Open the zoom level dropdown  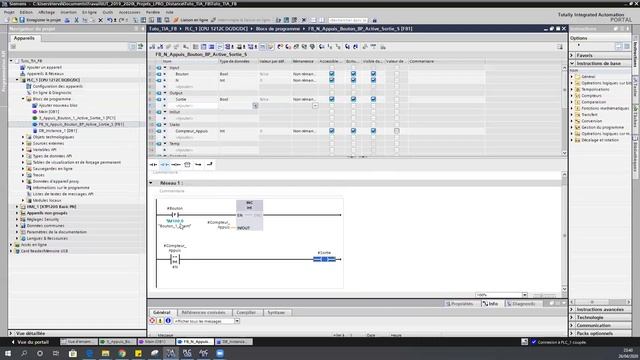(x=524, y=295)
